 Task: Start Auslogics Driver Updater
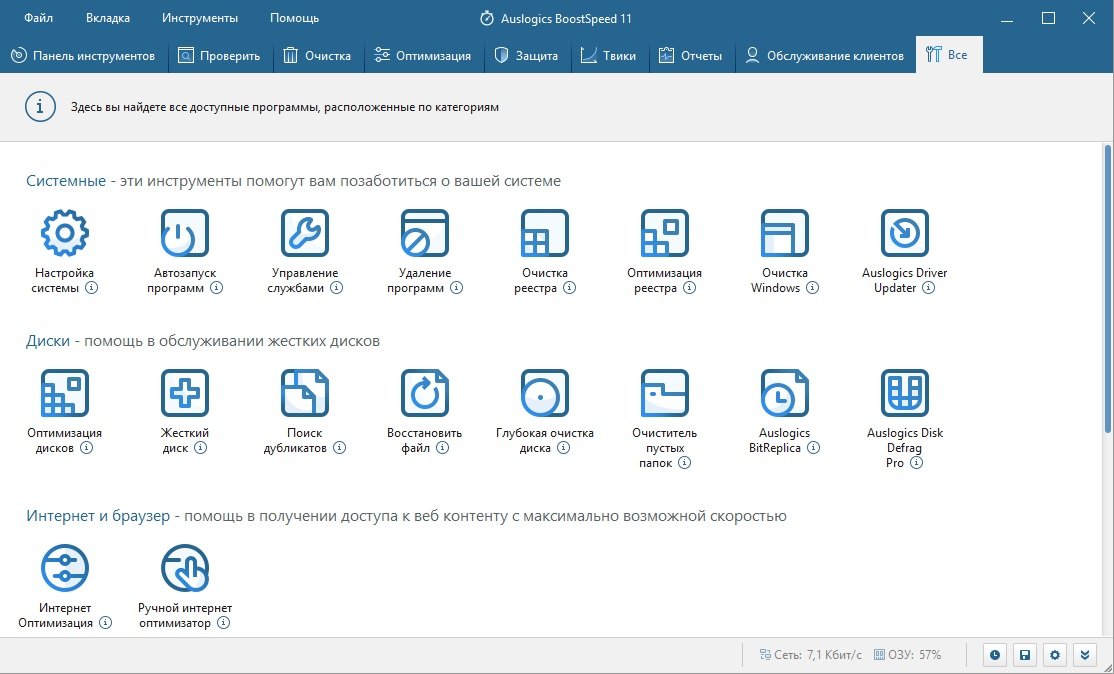tap(904, 233)
